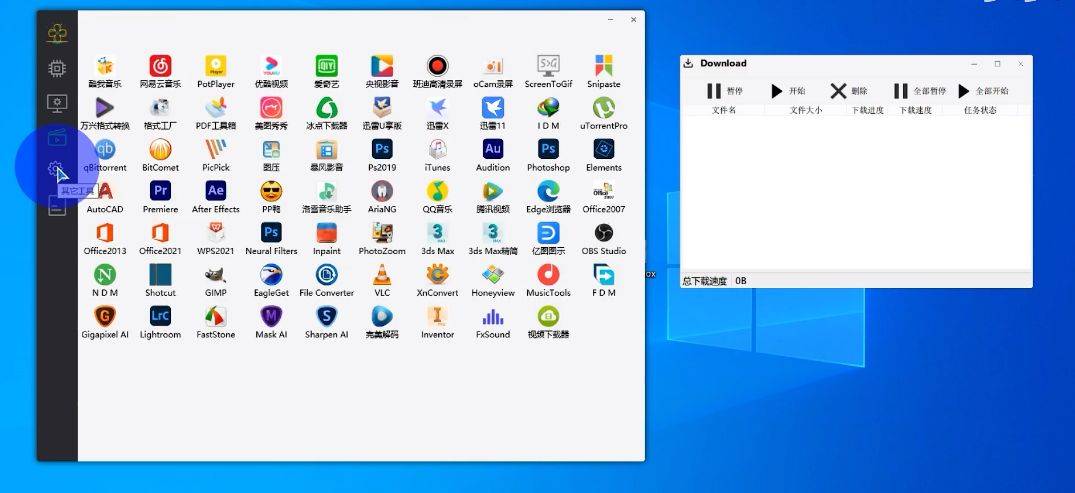
Task: Select the uTorrentPro icon
Action: [x=603, y=109]
